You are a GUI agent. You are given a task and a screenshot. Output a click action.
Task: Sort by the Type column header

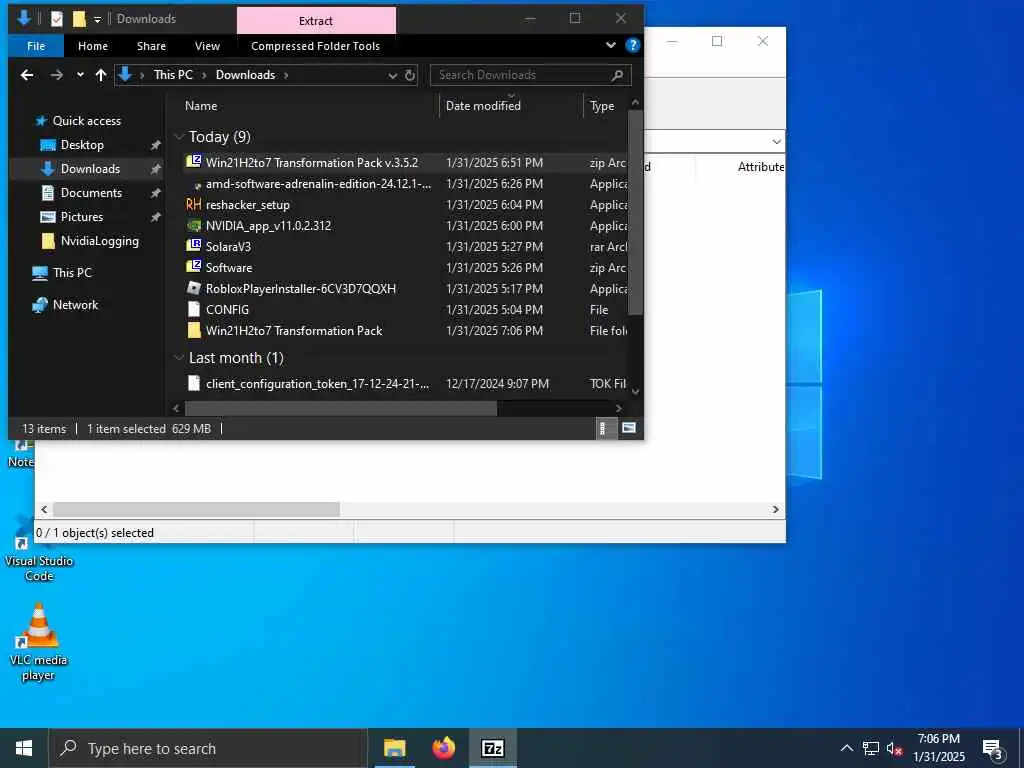coord(601,106)
